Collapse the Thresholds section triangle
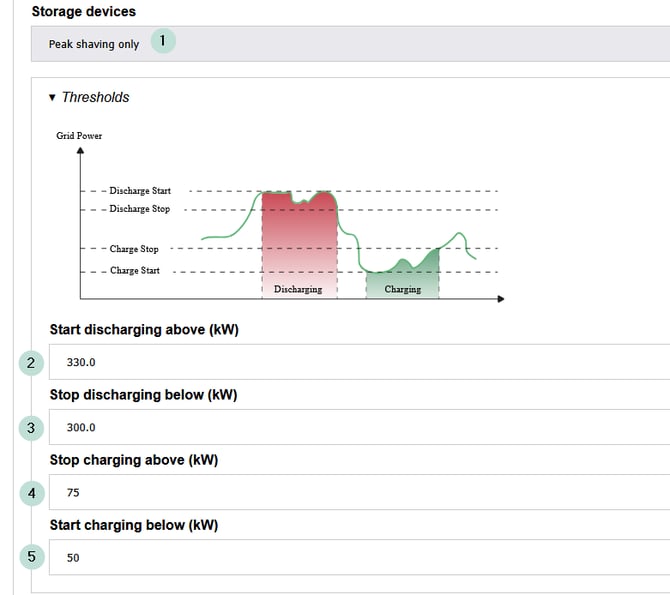 point(52,97)
